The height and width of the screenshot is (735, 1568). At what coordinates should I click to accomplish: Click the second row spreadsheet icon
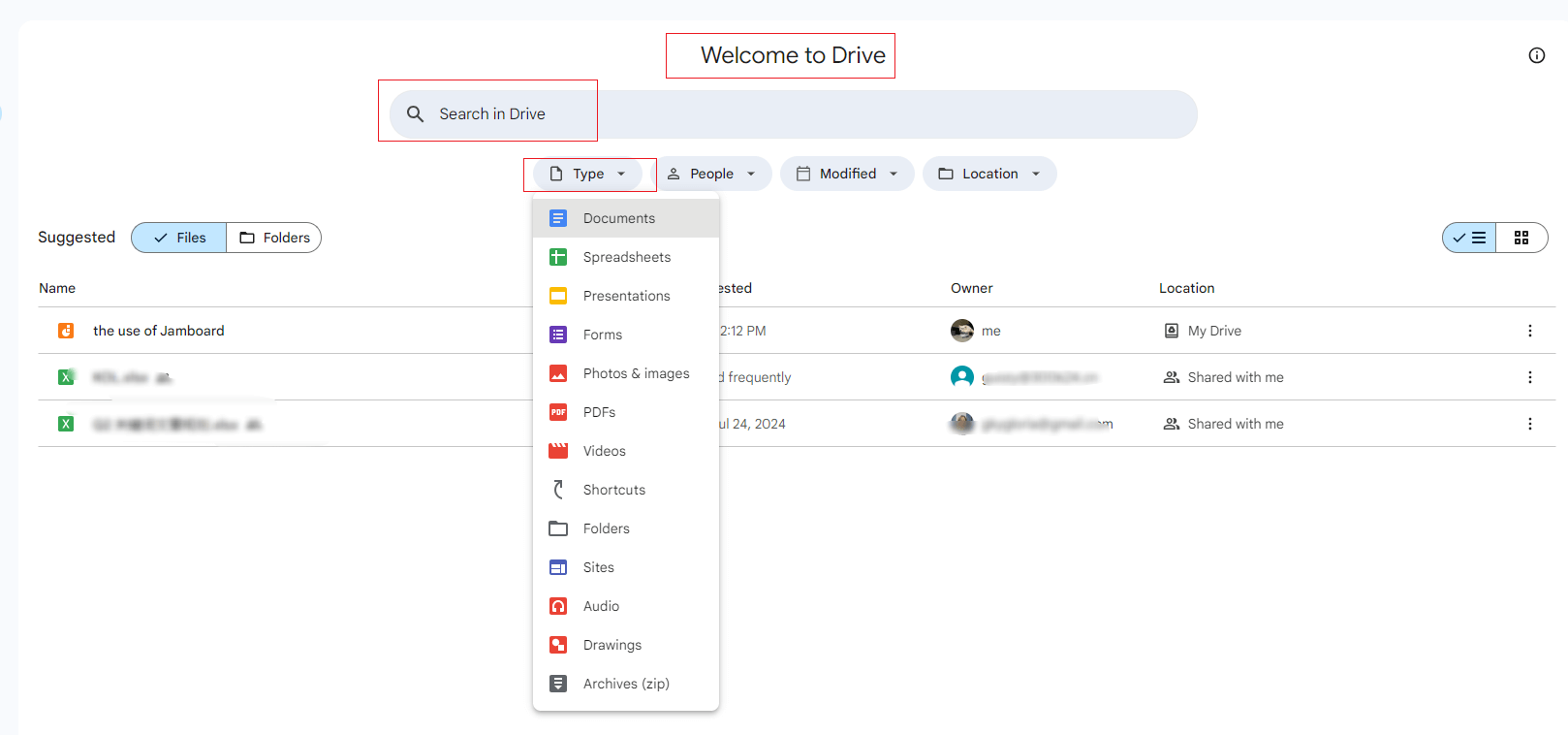click(66, 377)
